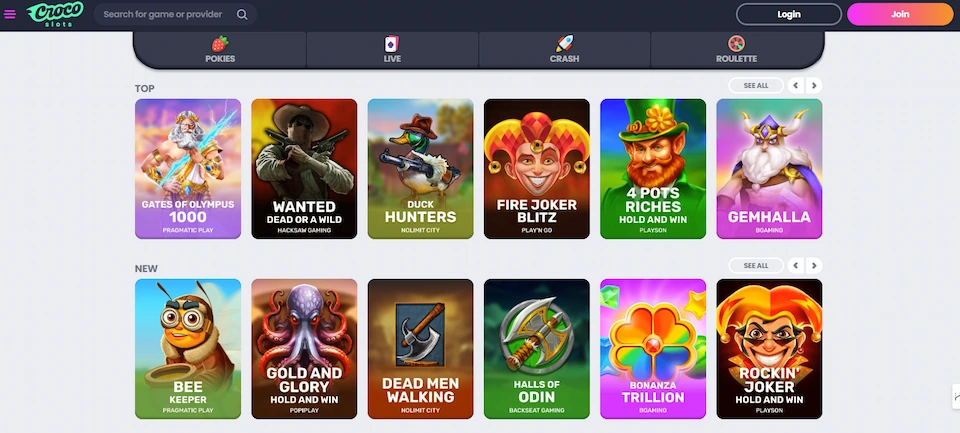Click the search magnifier icon
Screen dimensions: 960x433
242,14
